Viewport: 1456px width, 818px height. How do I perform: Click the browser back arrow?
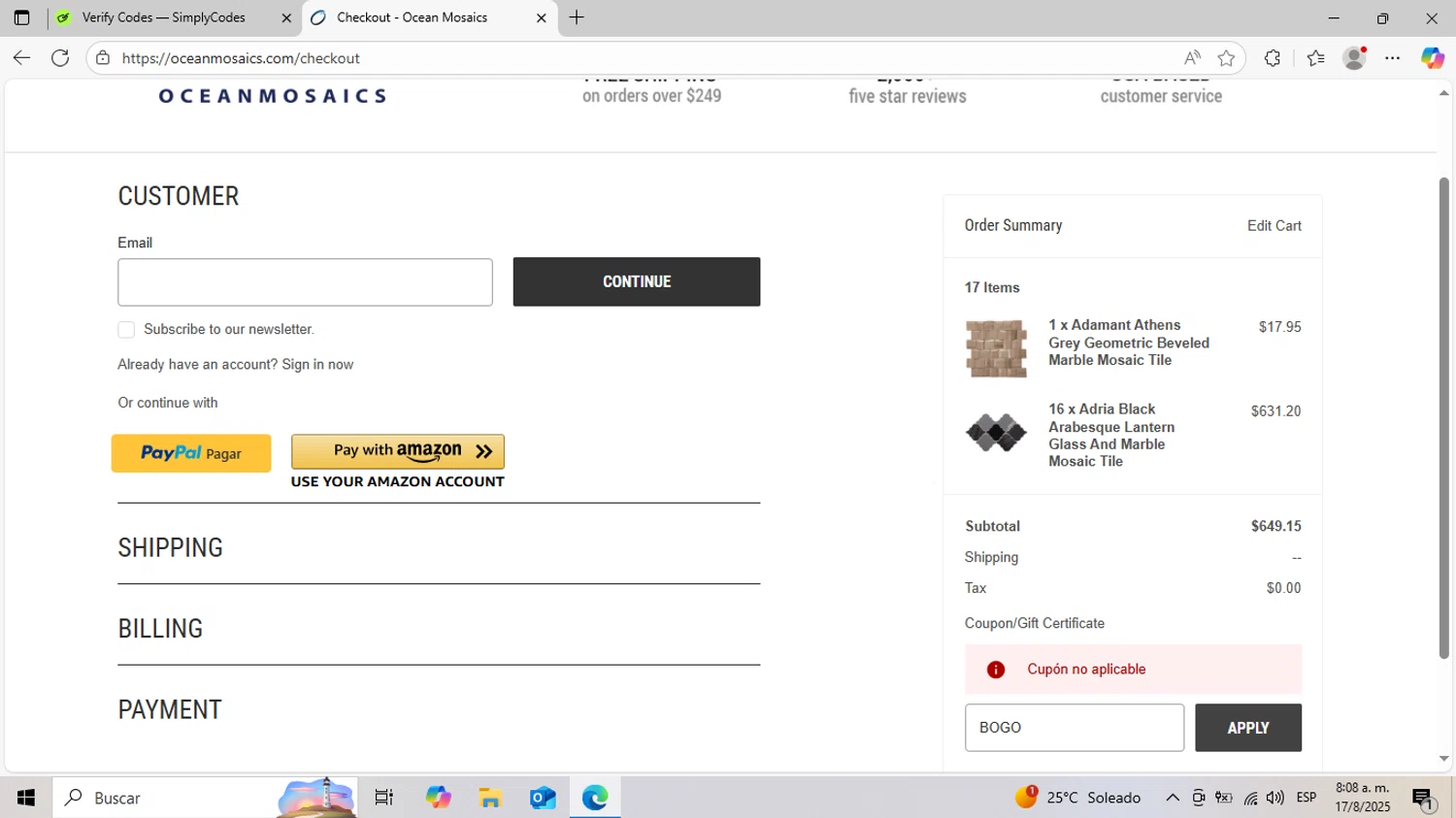click(x=21, y=58)
